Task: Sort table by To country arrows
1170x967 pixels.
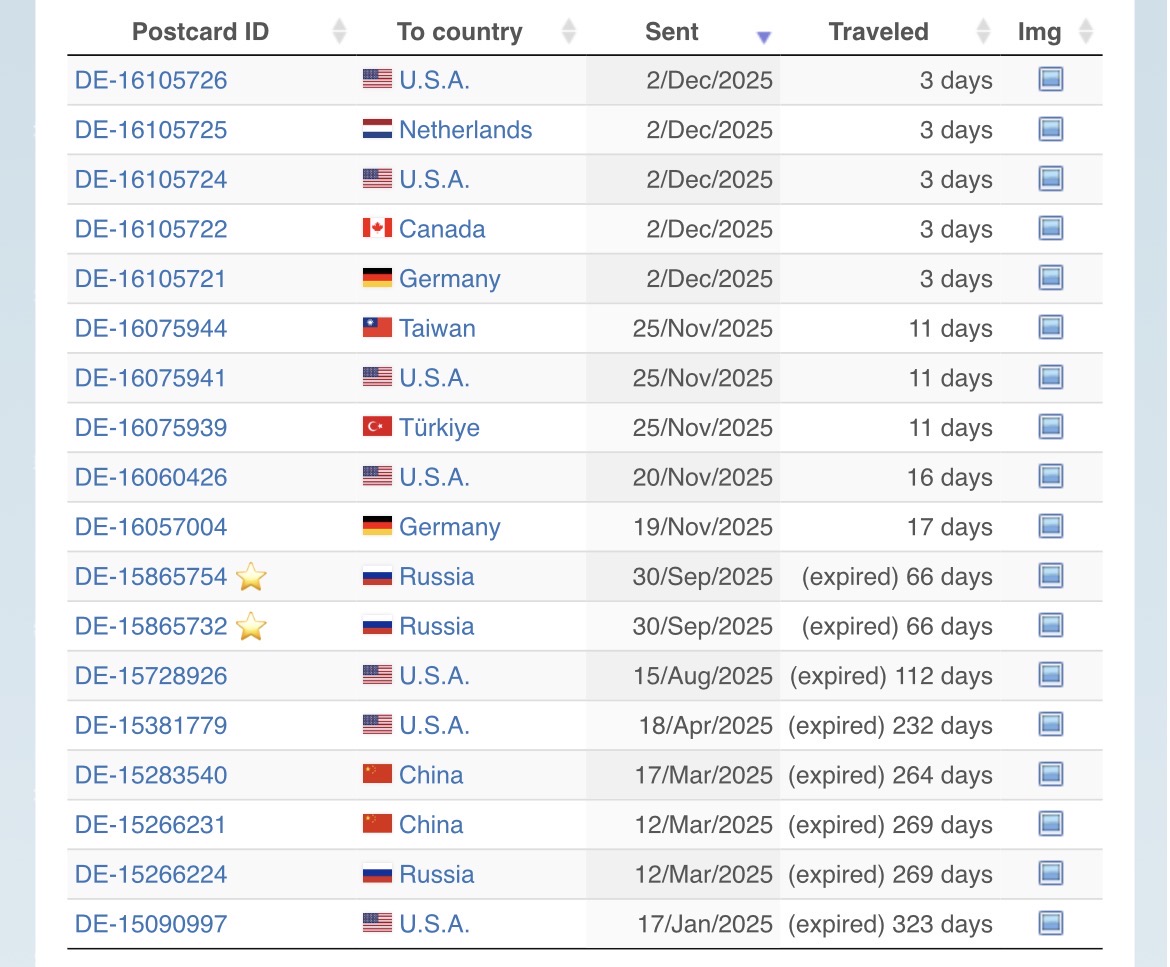Action: pos(568,32)
